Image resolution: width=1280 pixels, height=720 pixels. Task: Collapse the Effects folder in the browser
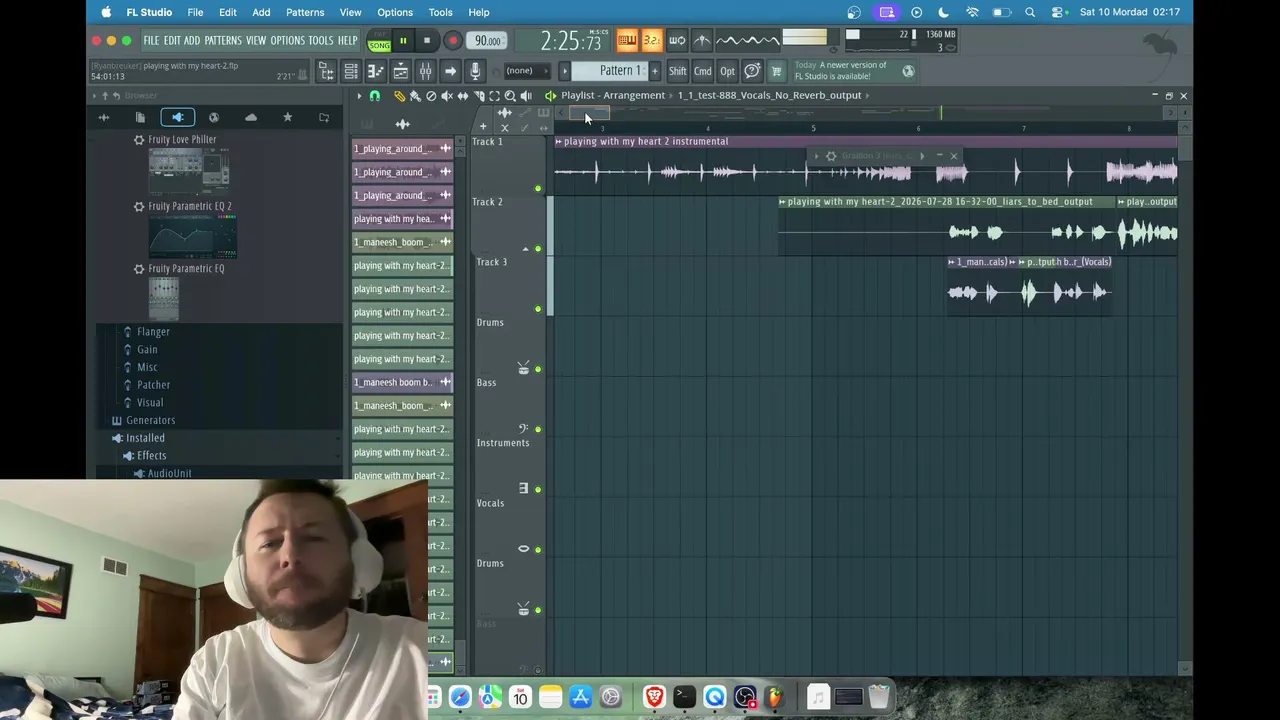click(x=151, y=456)
